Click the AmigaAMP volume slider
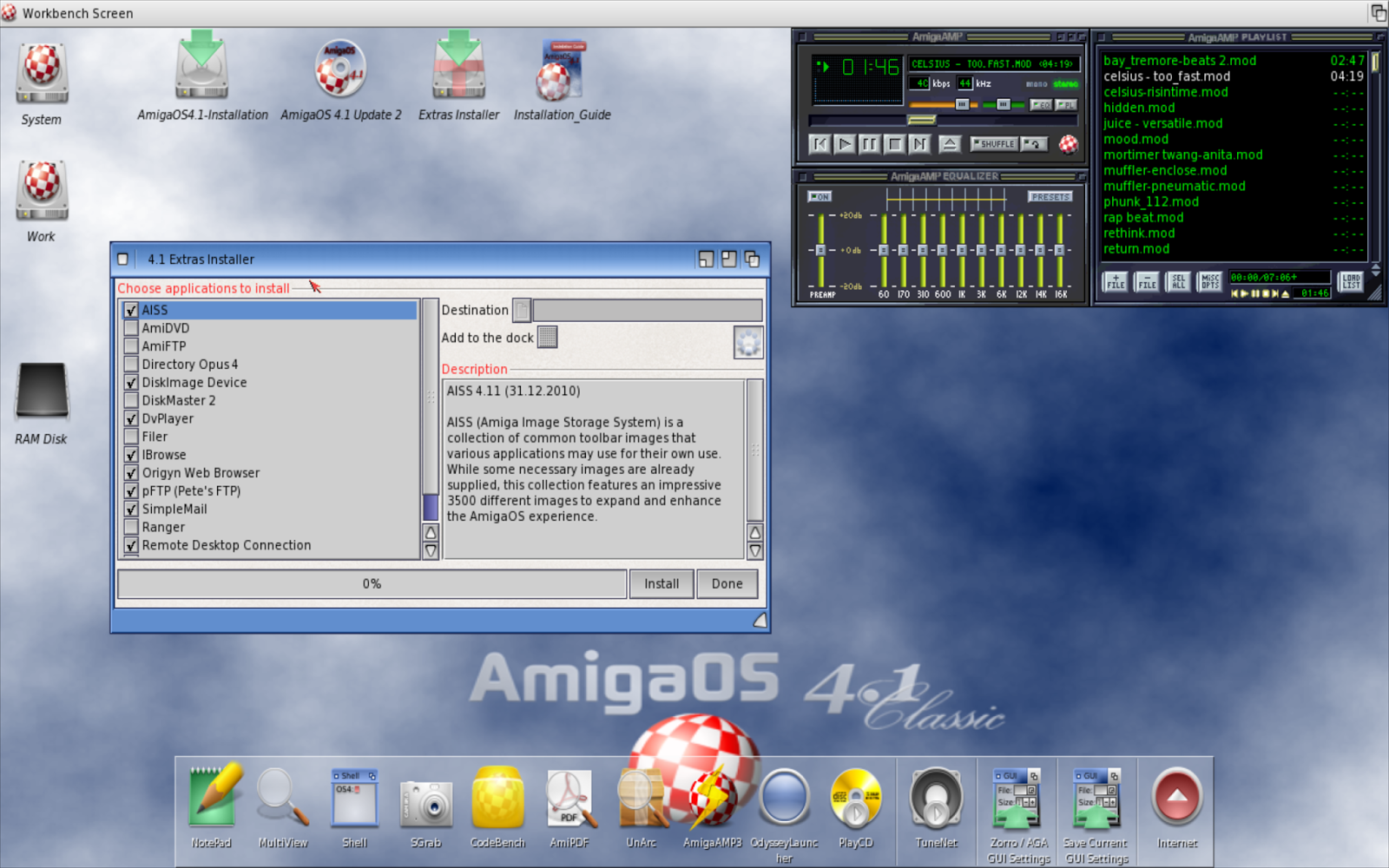 coord(944,104)
